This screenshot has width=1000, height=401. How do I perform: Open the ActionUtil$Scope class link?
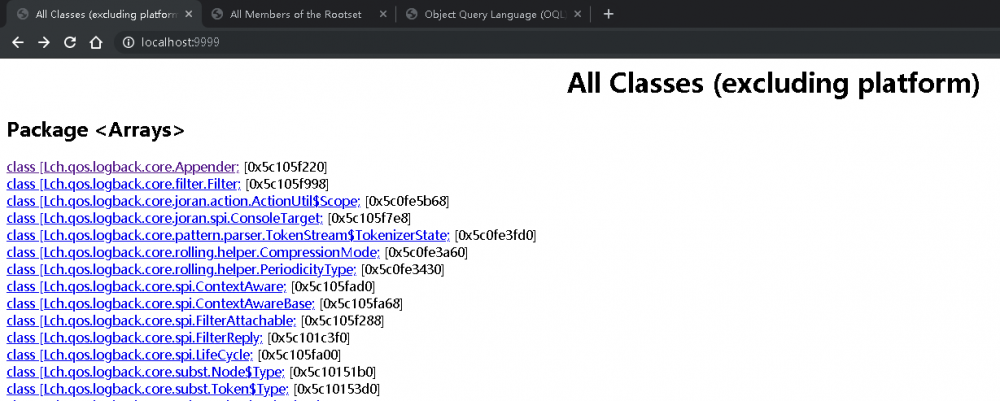pos(183,201)
